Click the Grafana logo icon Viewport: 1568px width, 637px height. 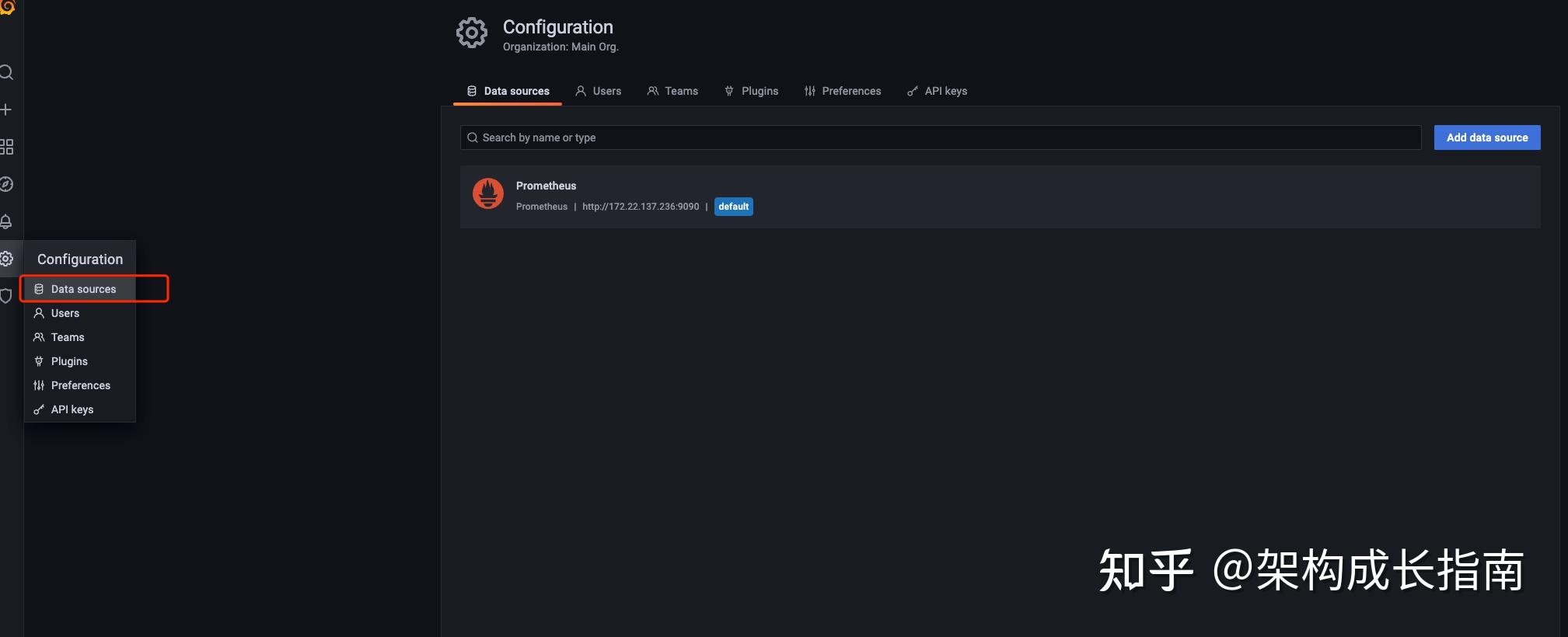coord(7,7)
